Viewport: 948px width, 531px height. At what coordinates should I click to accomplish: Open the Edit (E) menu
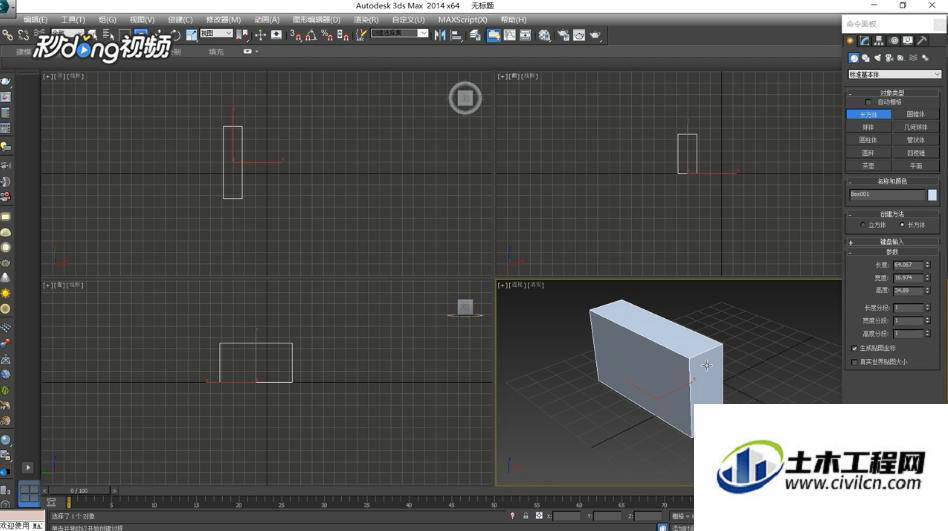tap(35, 20)
